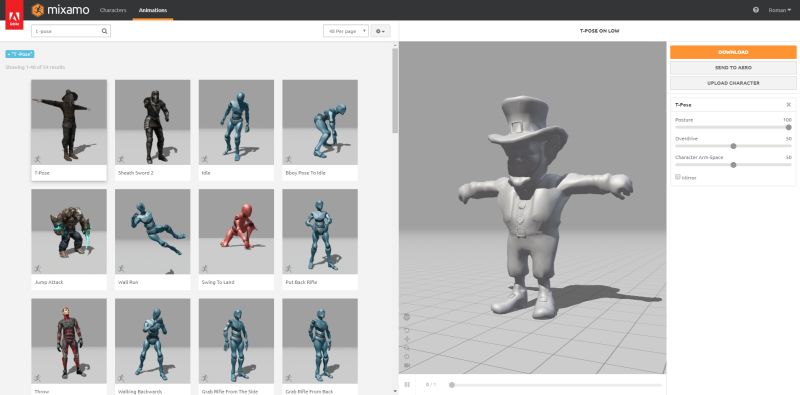This screenshot has height=395, width=800.
Task: Click animation icon on Sheath Sword 2 card
Action: [x=121, y=159]
